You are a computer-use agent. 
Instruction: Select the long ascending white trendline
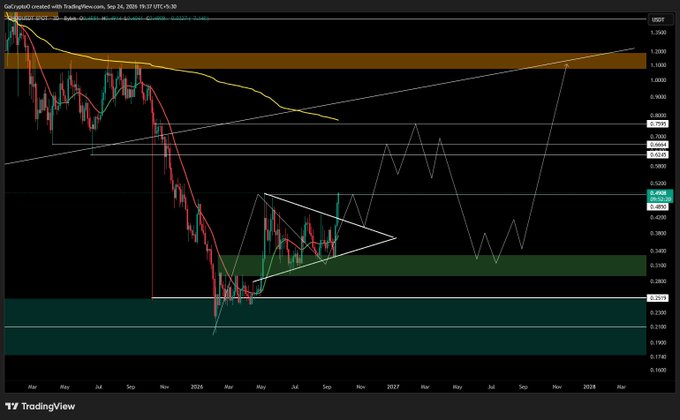(x=319, y=106)
